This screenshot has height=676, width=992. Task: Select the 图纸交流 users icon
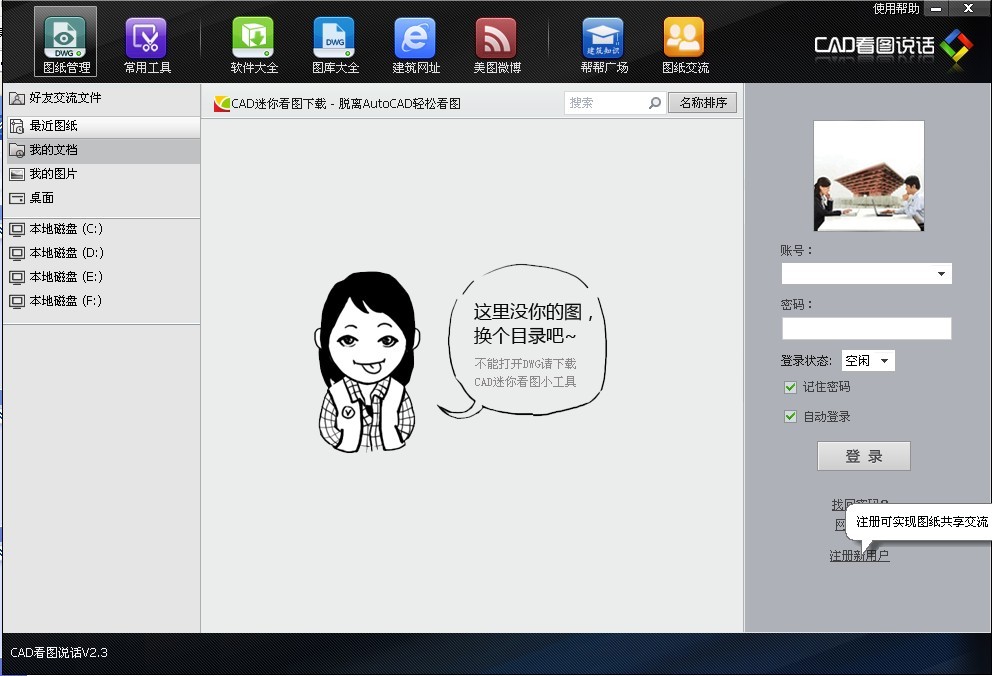click(684, 40)
